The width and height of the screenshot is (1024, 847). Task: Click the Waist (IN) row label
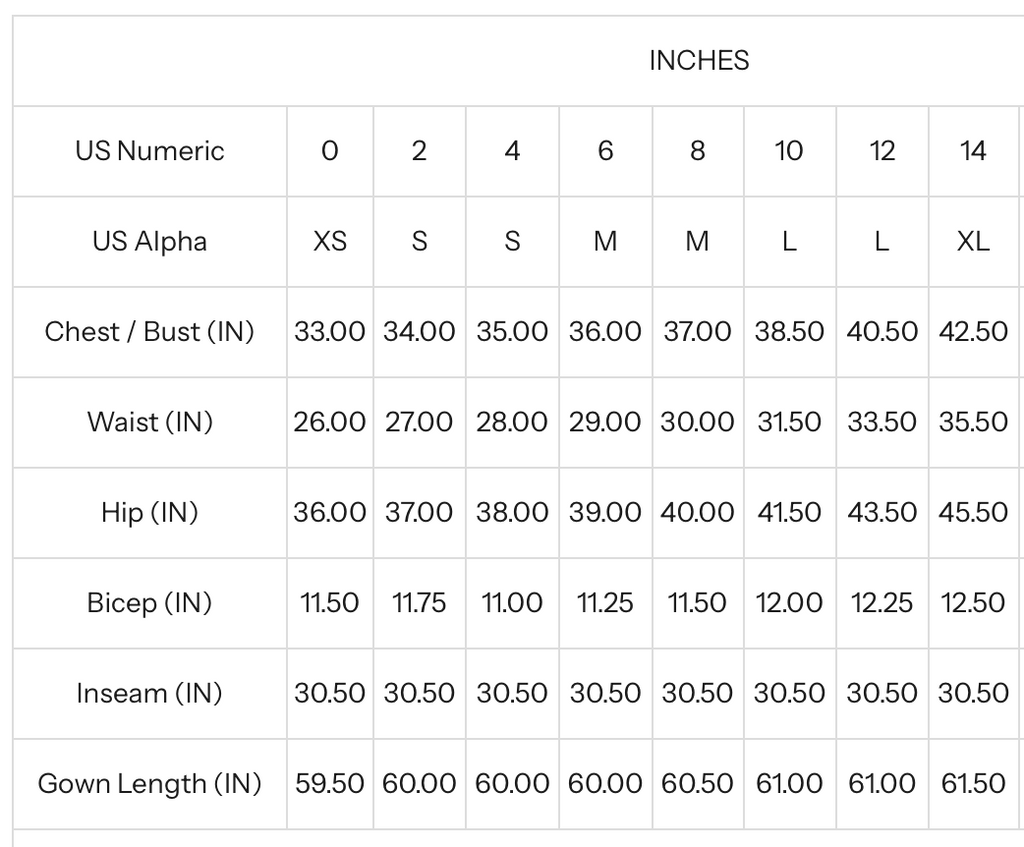tap(150, 422)
